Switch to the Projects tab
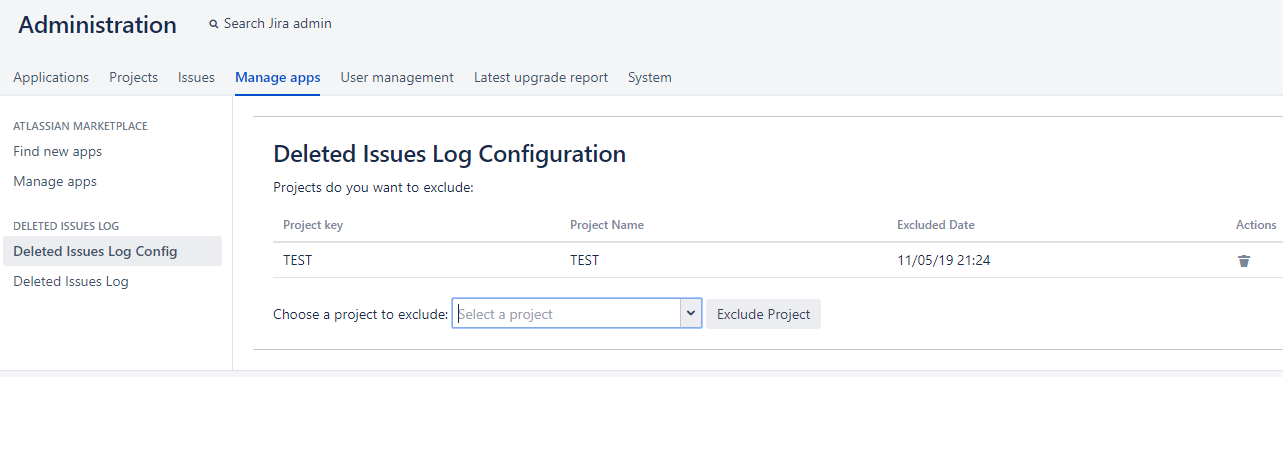This screenshot has height=450, width=1283. point(133,77)
